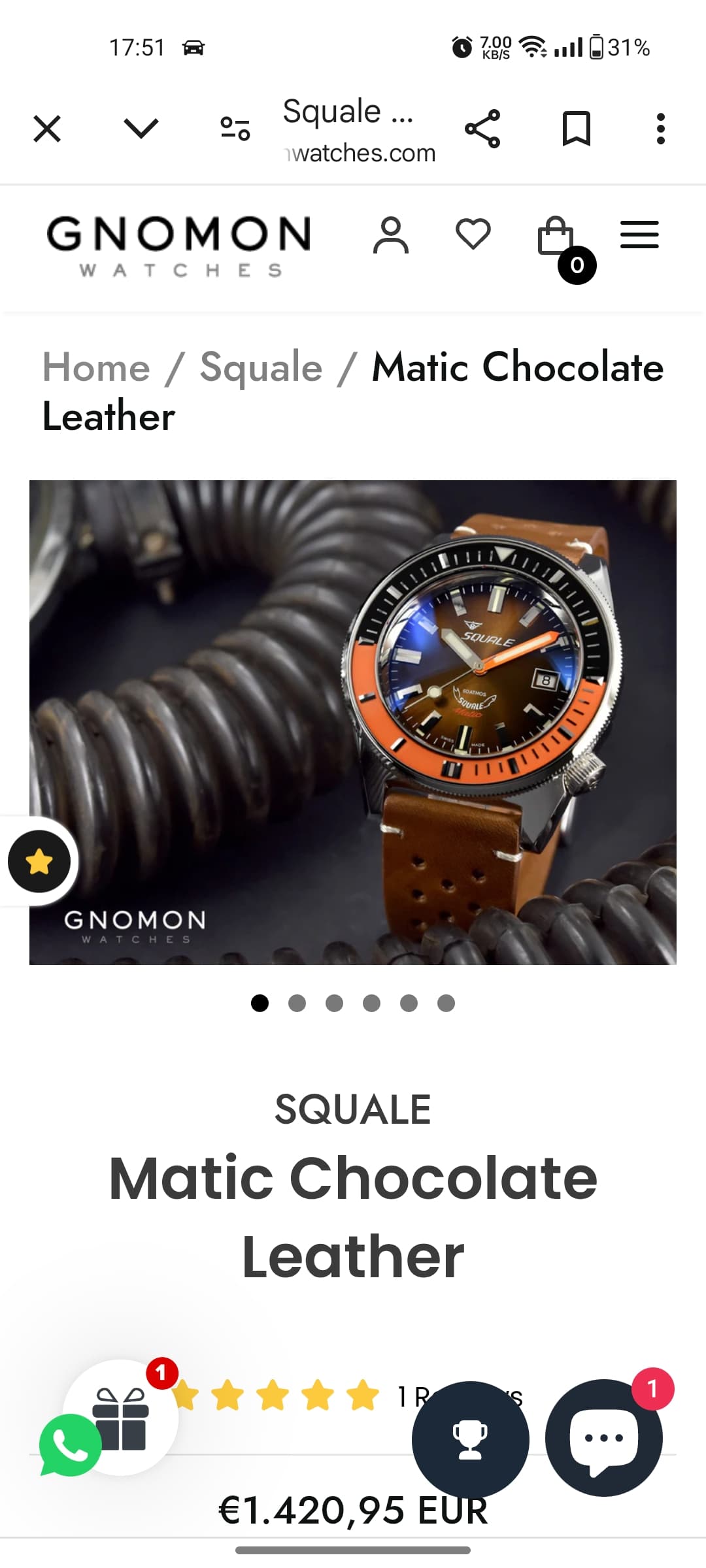Open the hamburger navigation menu
The width and height of the screenshot is (706, 1568).
coord(639,235)
